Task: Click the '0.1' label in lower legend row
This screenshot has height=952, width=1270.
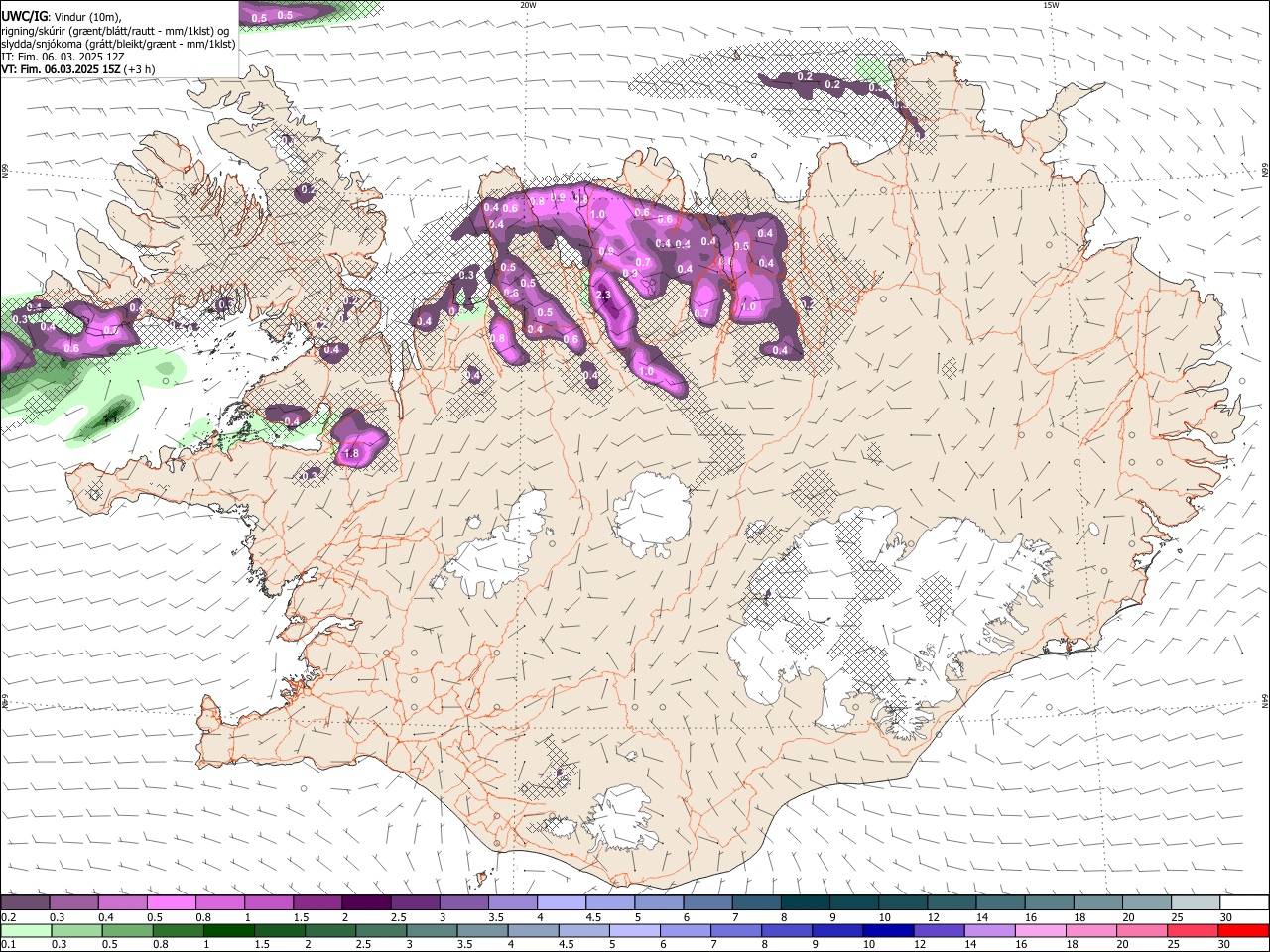Action: (x=8, y=944)
